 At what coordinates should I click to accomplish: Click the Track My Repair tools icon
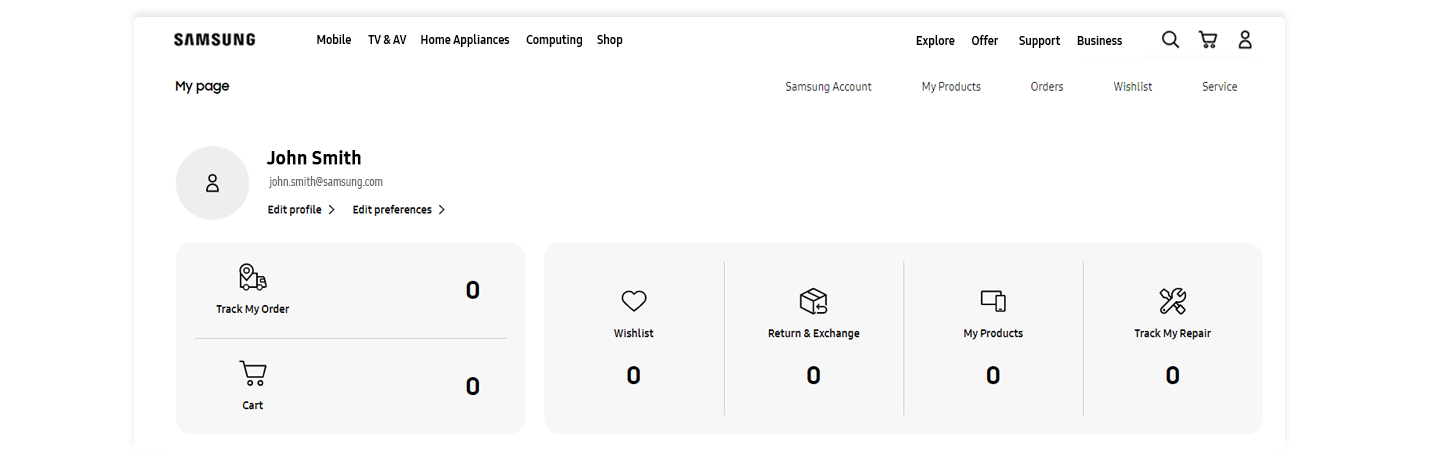1172,301
